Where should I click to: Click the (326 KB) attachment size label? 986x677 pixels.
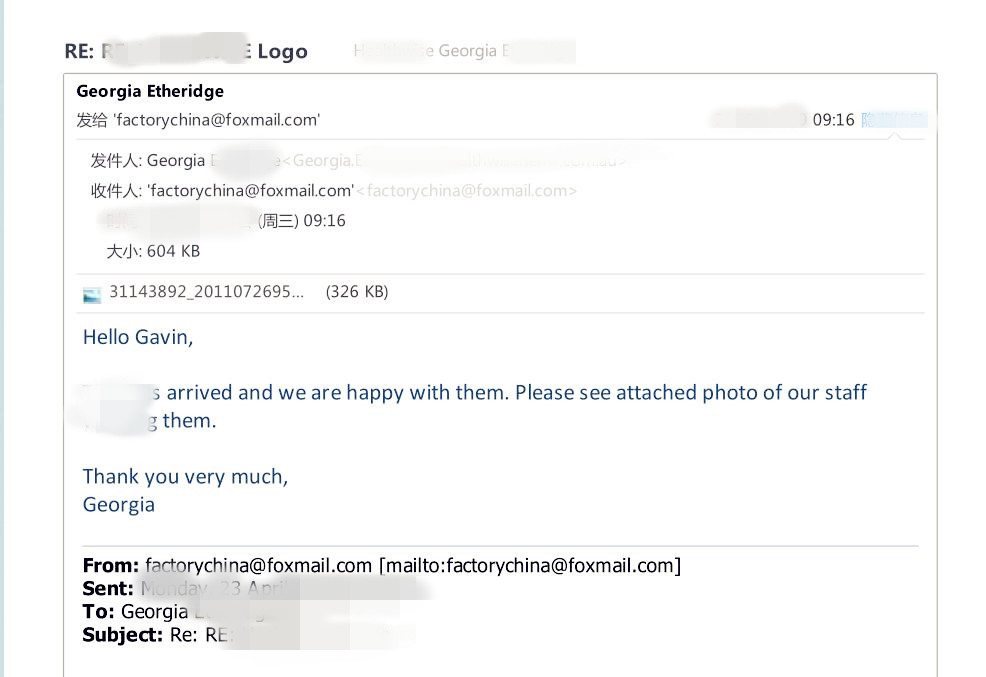coord(357,292)
